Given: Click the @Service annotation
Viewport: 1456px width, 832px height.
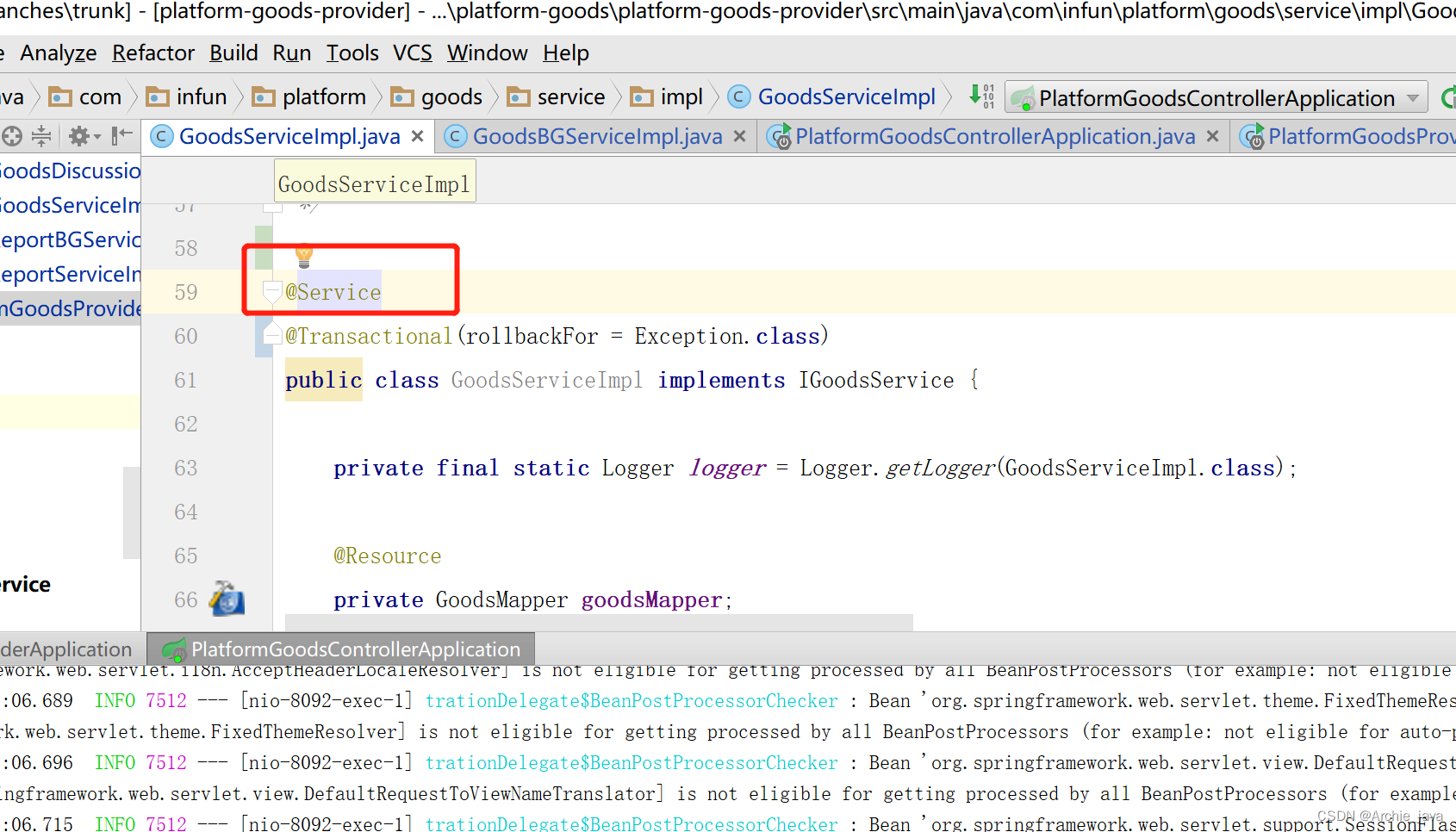Looking at the screenshot, I should click(x=333, y=292).
